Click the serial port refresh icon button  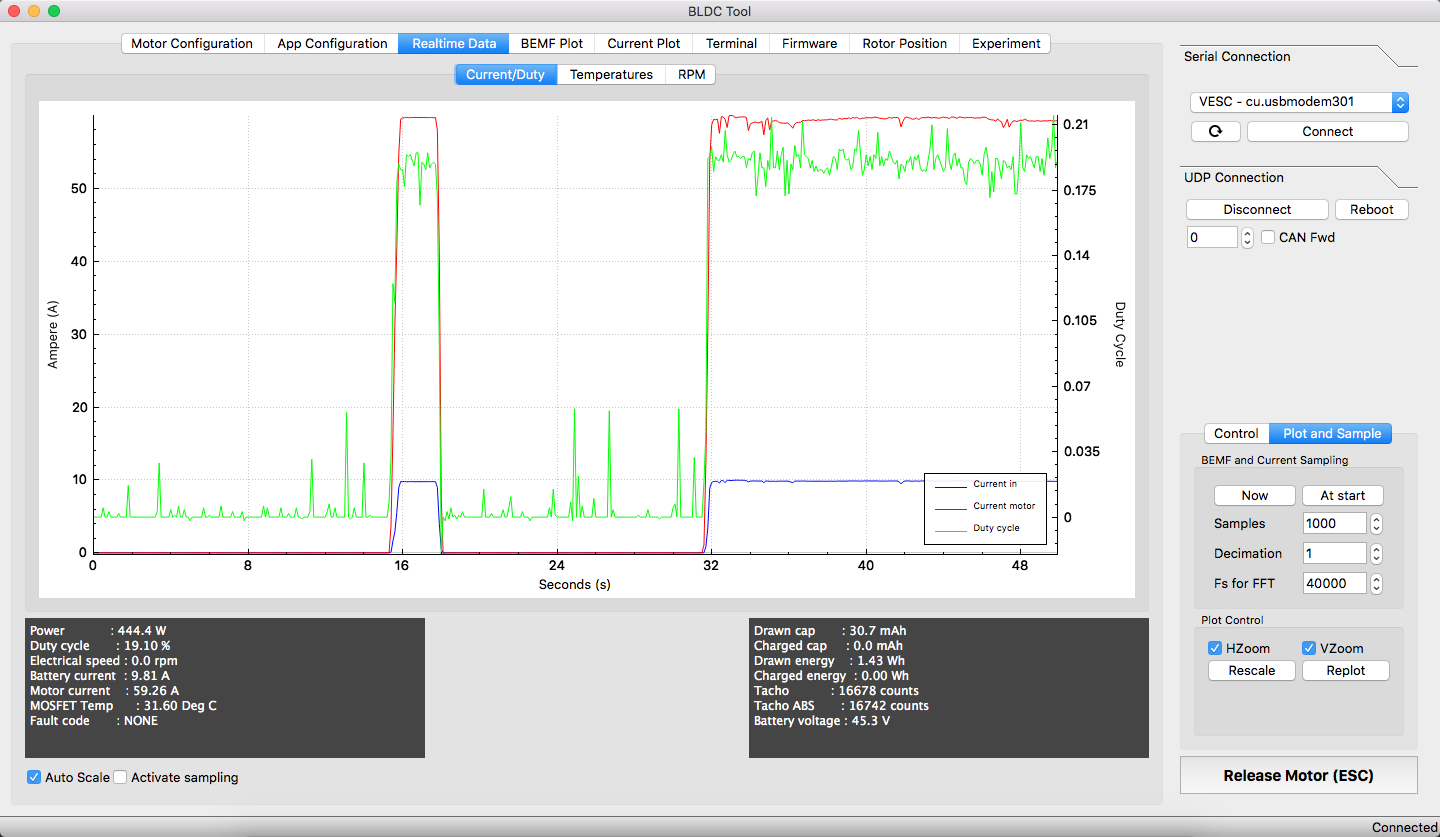coord(1215,132)
